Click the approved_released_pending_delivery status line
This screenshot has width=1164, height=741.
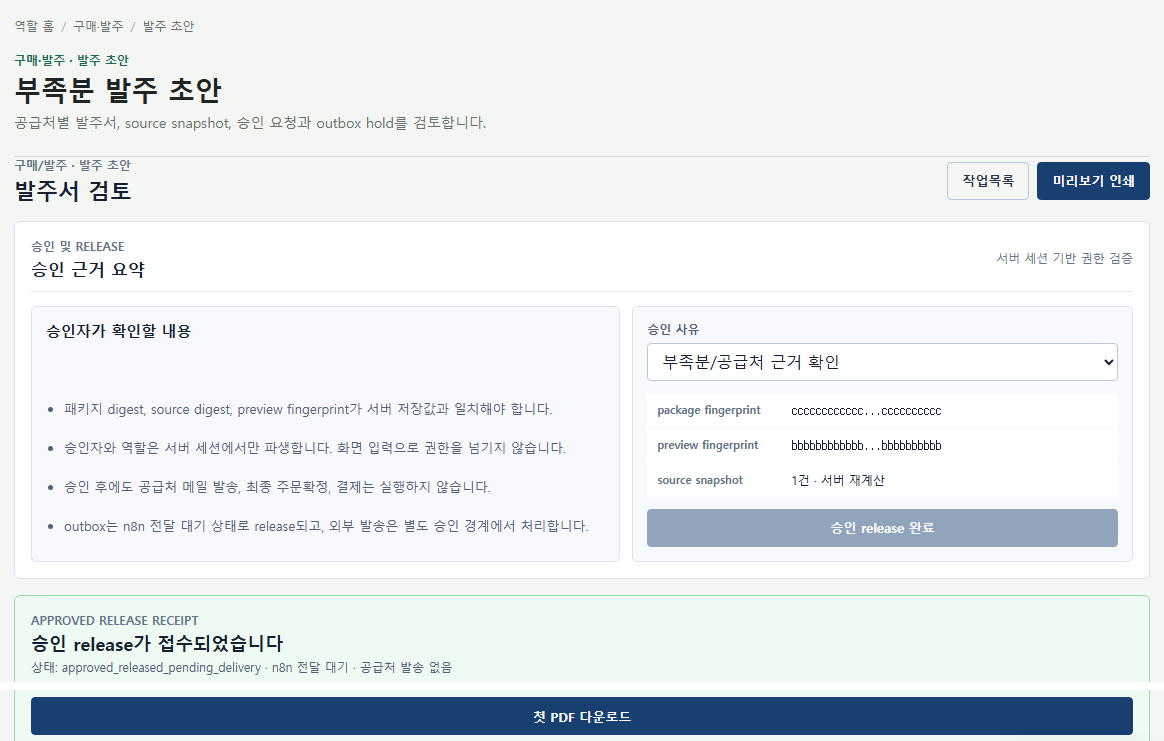click(241, 667)
